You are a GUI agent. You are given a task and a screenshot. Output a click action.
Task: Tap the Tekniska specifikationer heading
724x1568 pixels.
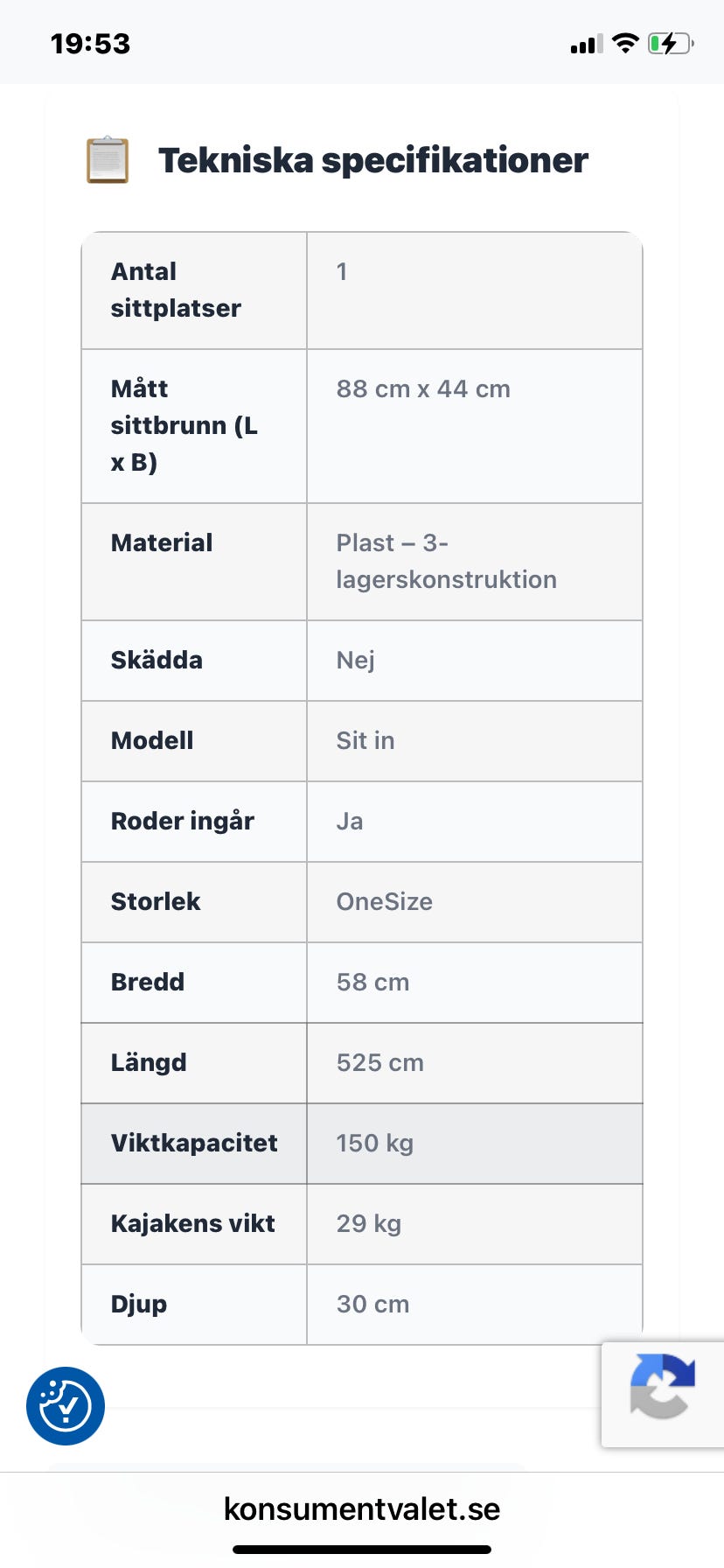point(372,160)
